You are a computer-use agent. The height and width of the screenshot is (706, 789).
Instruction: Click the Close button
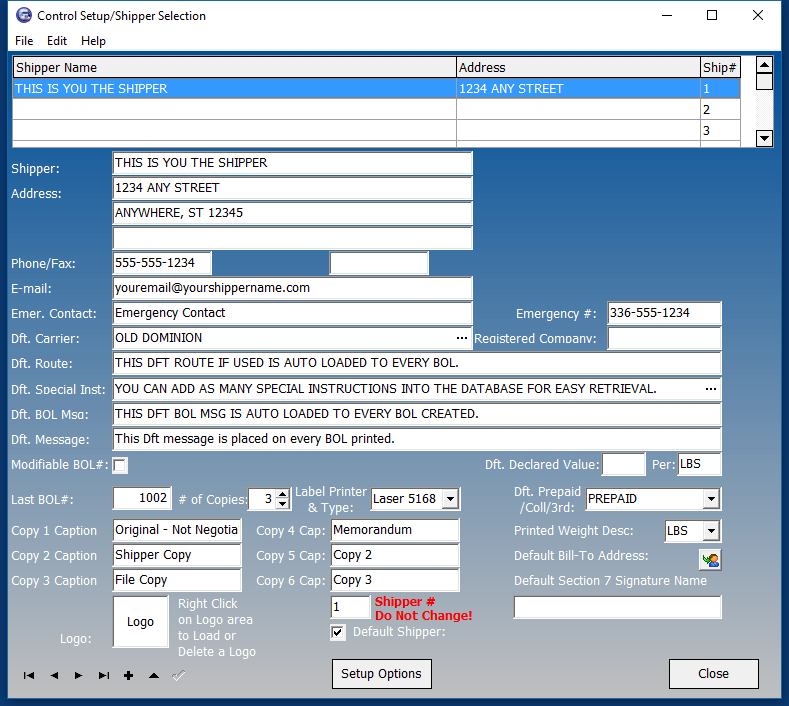[714, 674]
